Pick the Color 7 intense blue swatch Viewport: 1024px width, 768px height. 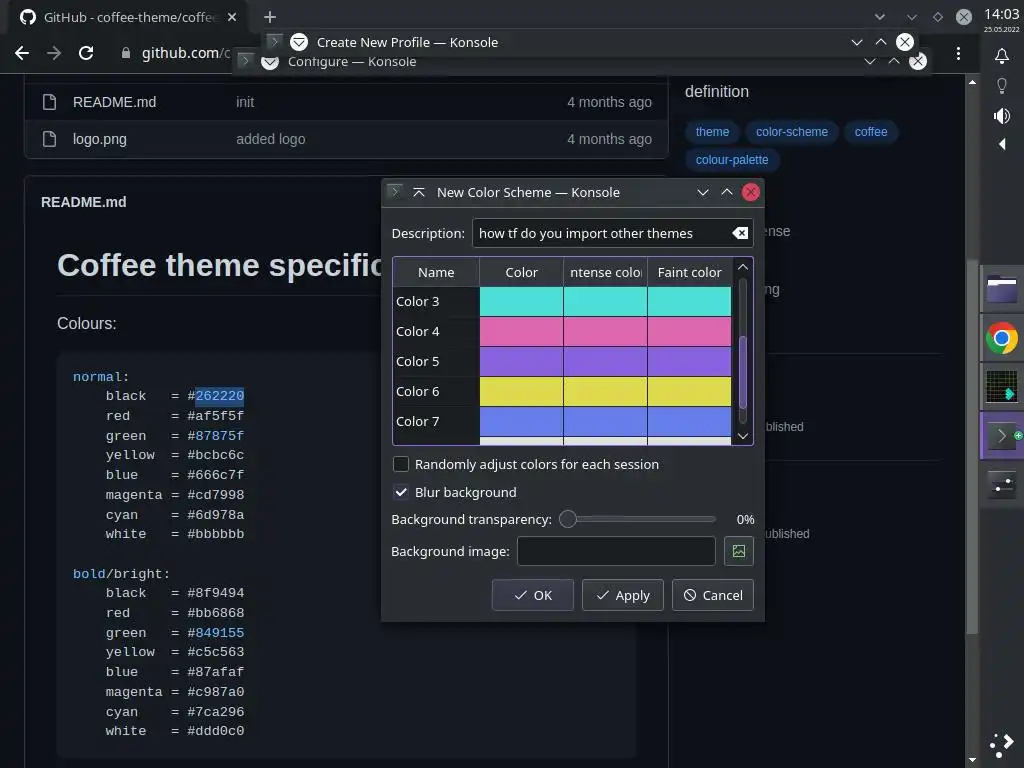[605, 422]
